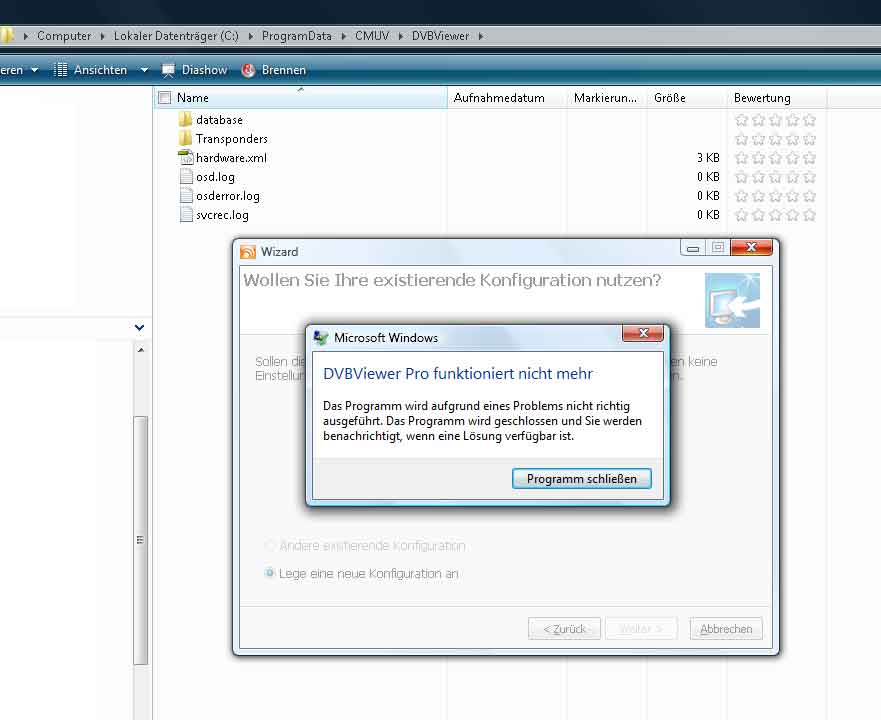This screenshot has width=881, height=720.
Task: Select 'Lege eine neue Konfiguration an' option
Action: click(270, 574)
